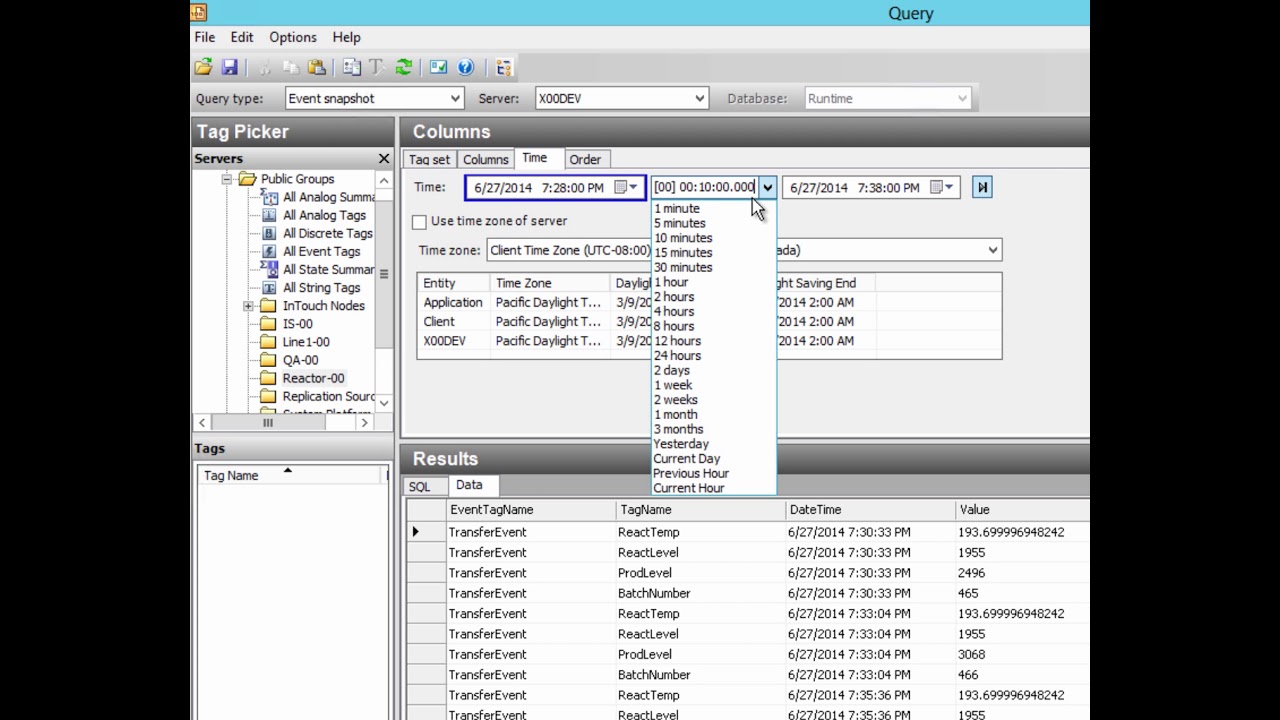The image size is (1280, 720).
Task: Choose Previous Hour from the duration list
Action: point(714,473)
